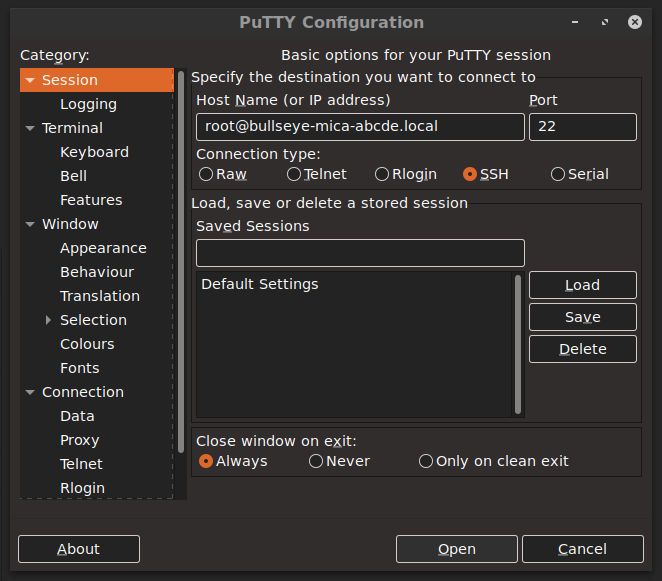Click the About button
This screenshot has height=581, width=662.
79,549
